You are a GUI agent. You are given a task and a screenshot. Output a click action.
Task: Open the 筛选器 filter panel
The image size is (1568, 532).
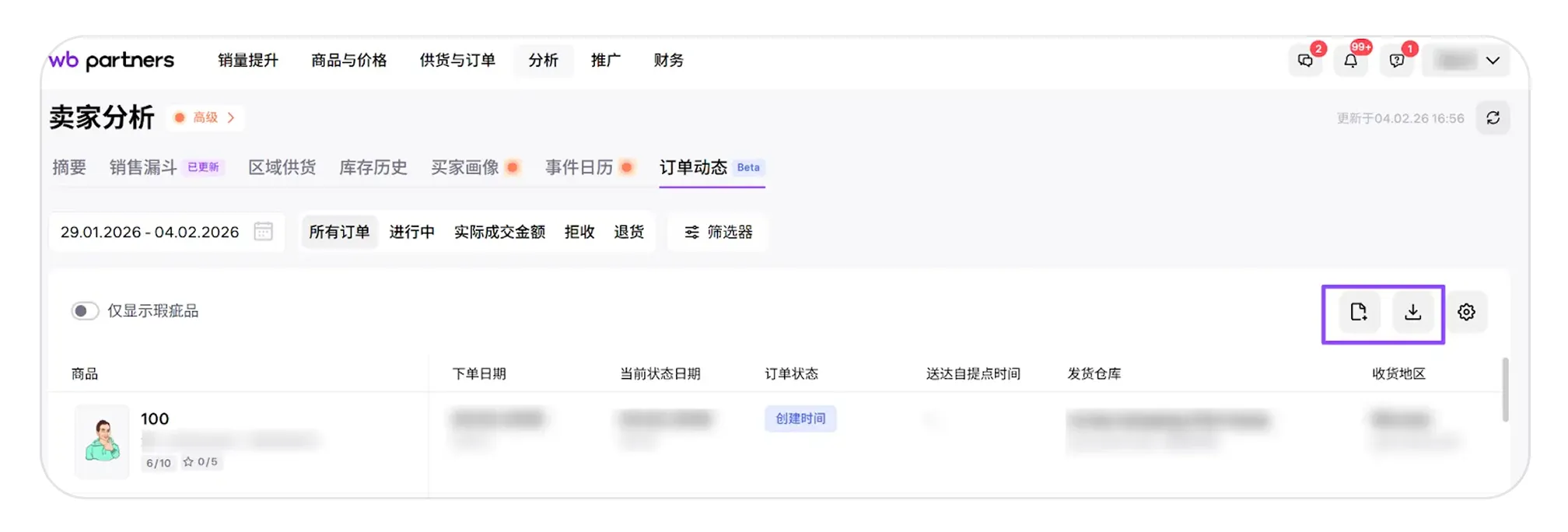[x=718, y=232]
